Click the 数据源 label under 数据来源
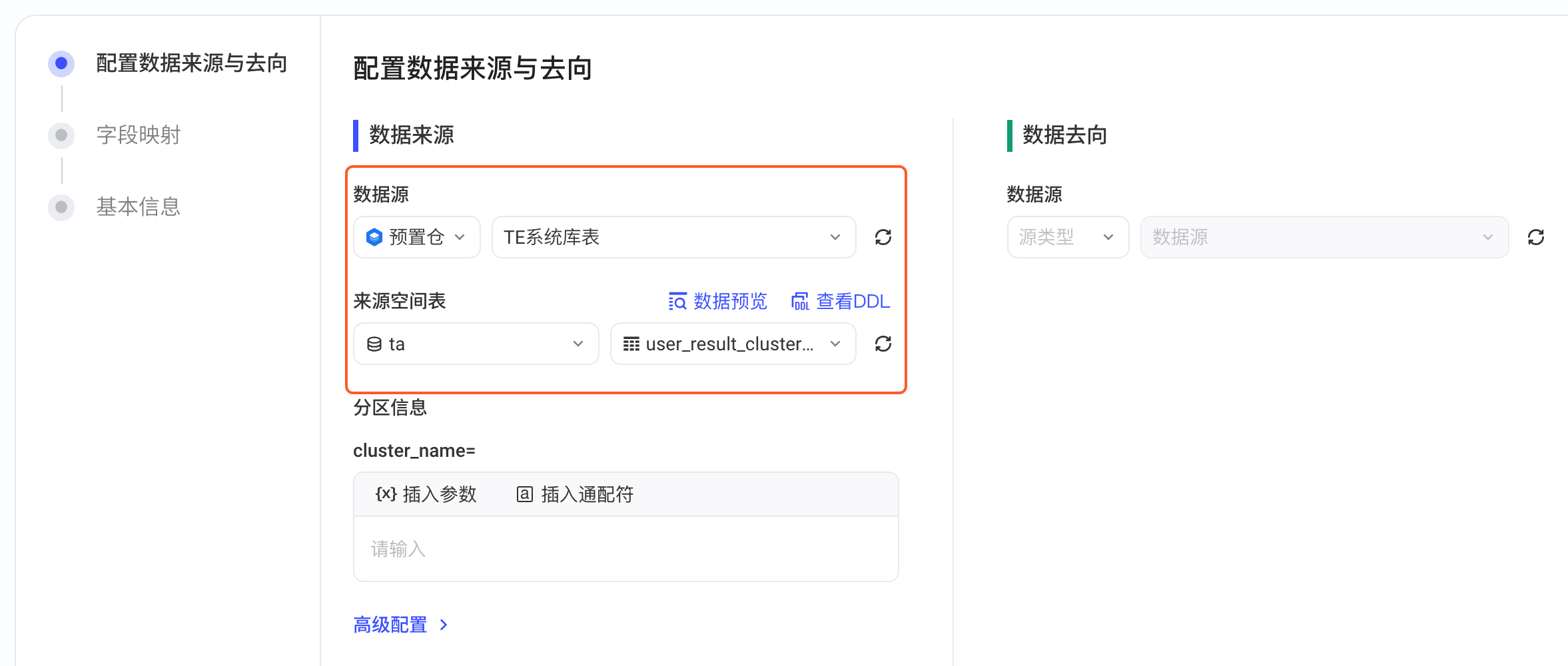 tap(381, 194)
